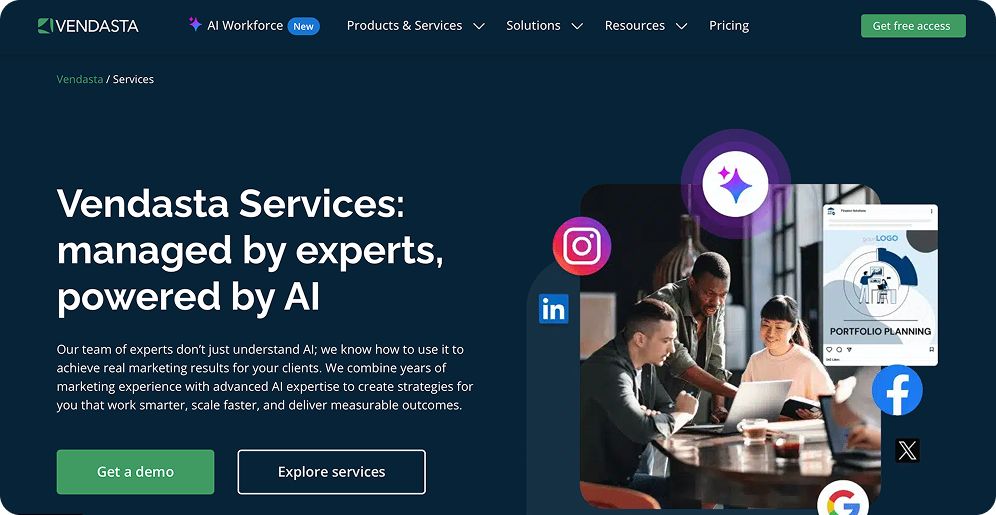Viewport: 996px width, 515px height.
Task: Open the Pricing menu item
Action: (729, 25)
